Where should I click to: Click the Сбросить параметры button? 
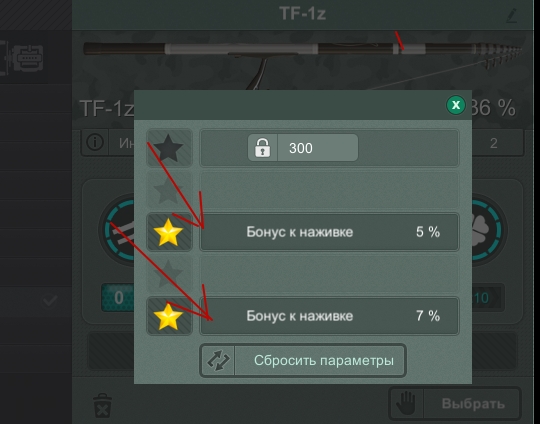(x=303, y=360)
